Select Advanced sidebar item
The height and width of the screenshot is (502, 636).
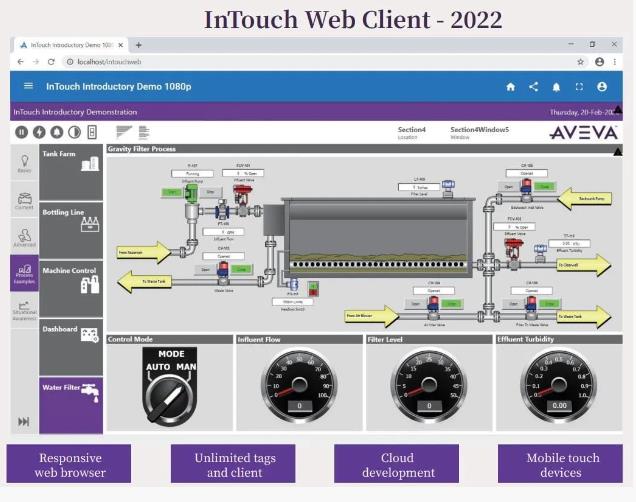(24, 237)
